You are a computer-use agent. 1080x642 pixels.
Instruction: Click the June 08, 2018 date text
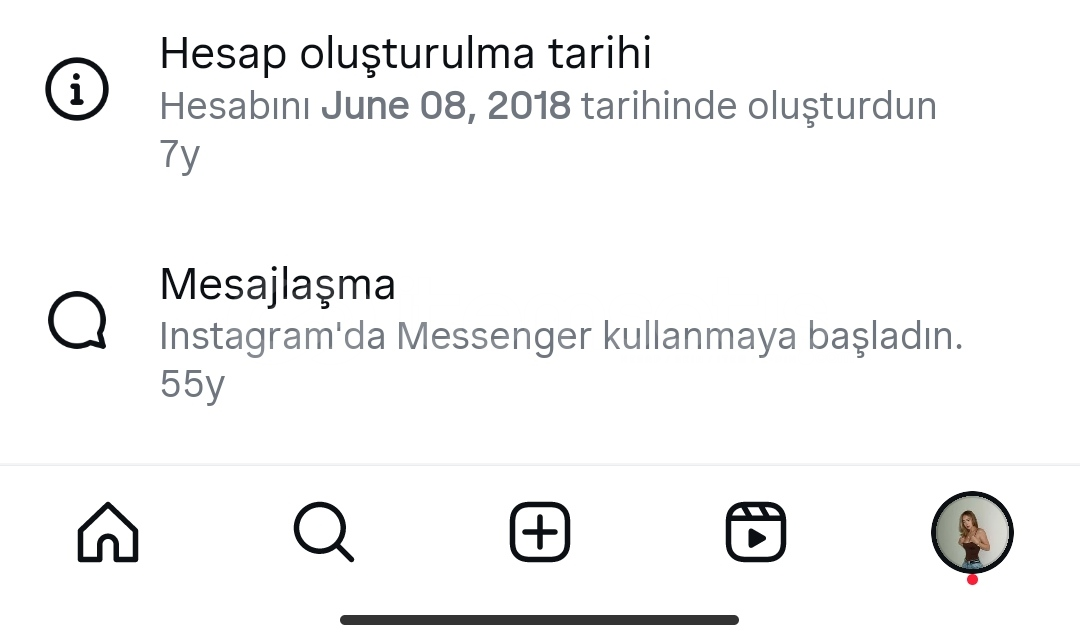pyautogui.click(x=446, y=106)
